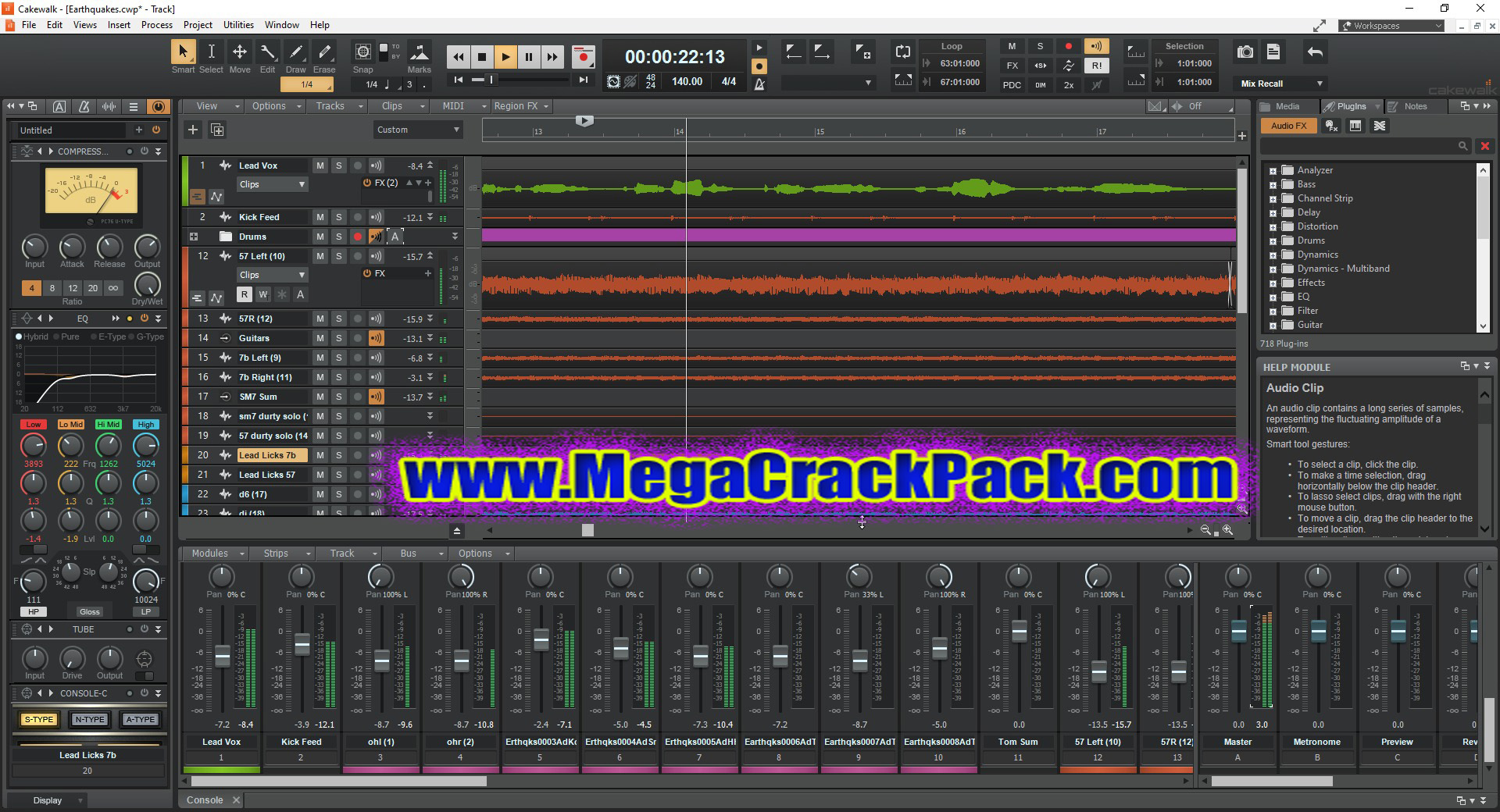Rewind playback in transport

click(x=459, y=56)
